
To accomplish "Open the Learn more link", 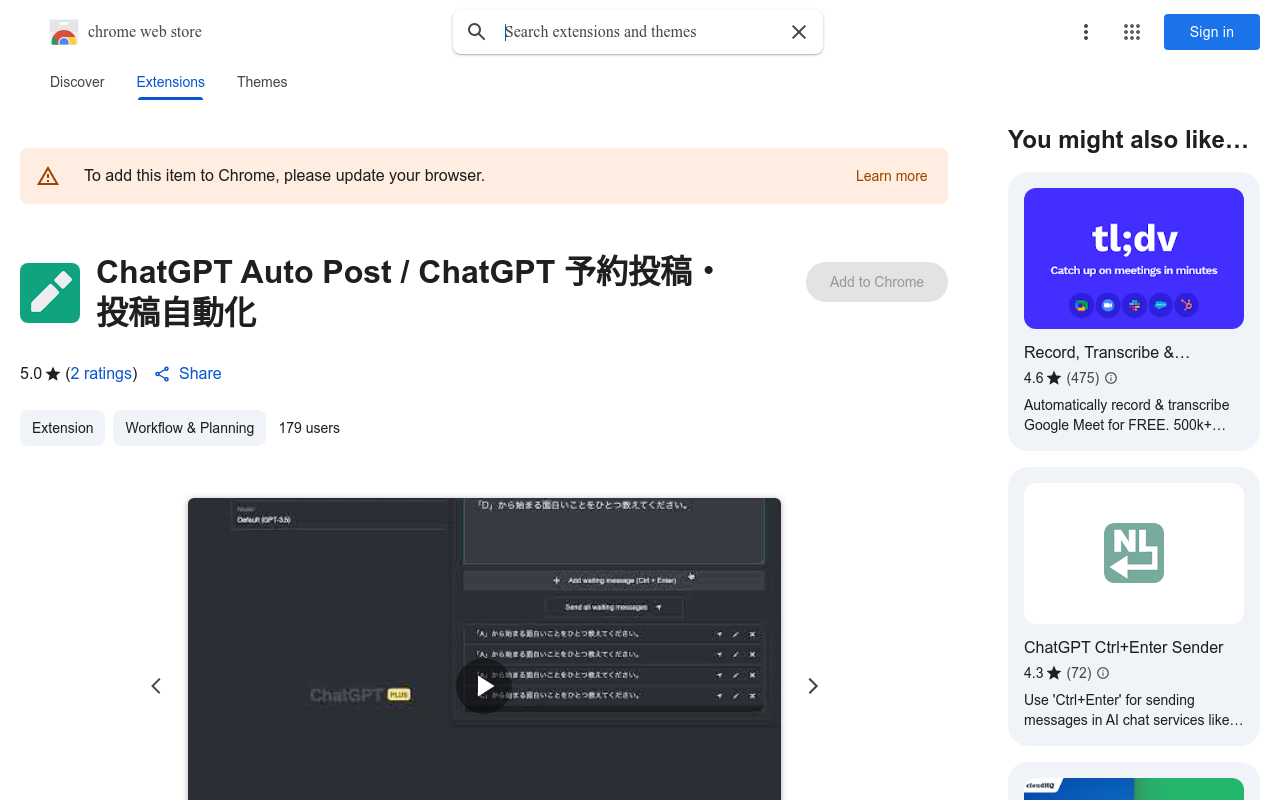I will click(x=891, y=176).
